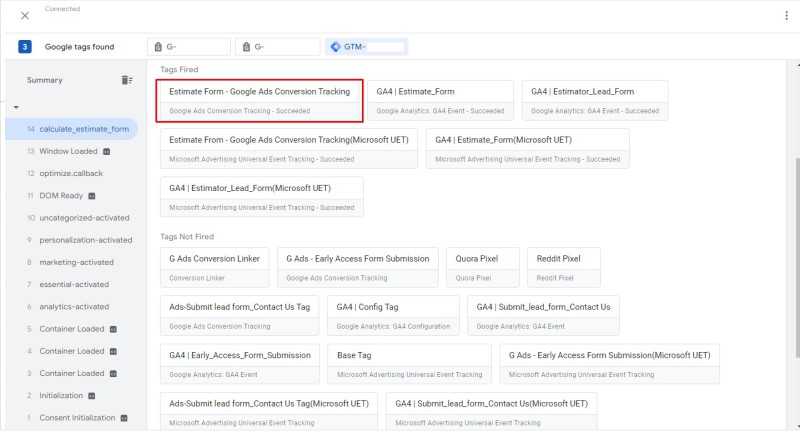Viewport: 800px width, 432px height.
Task: Open the Estimate Form Google Ads Conversion tag
Action: coord(259,99)
